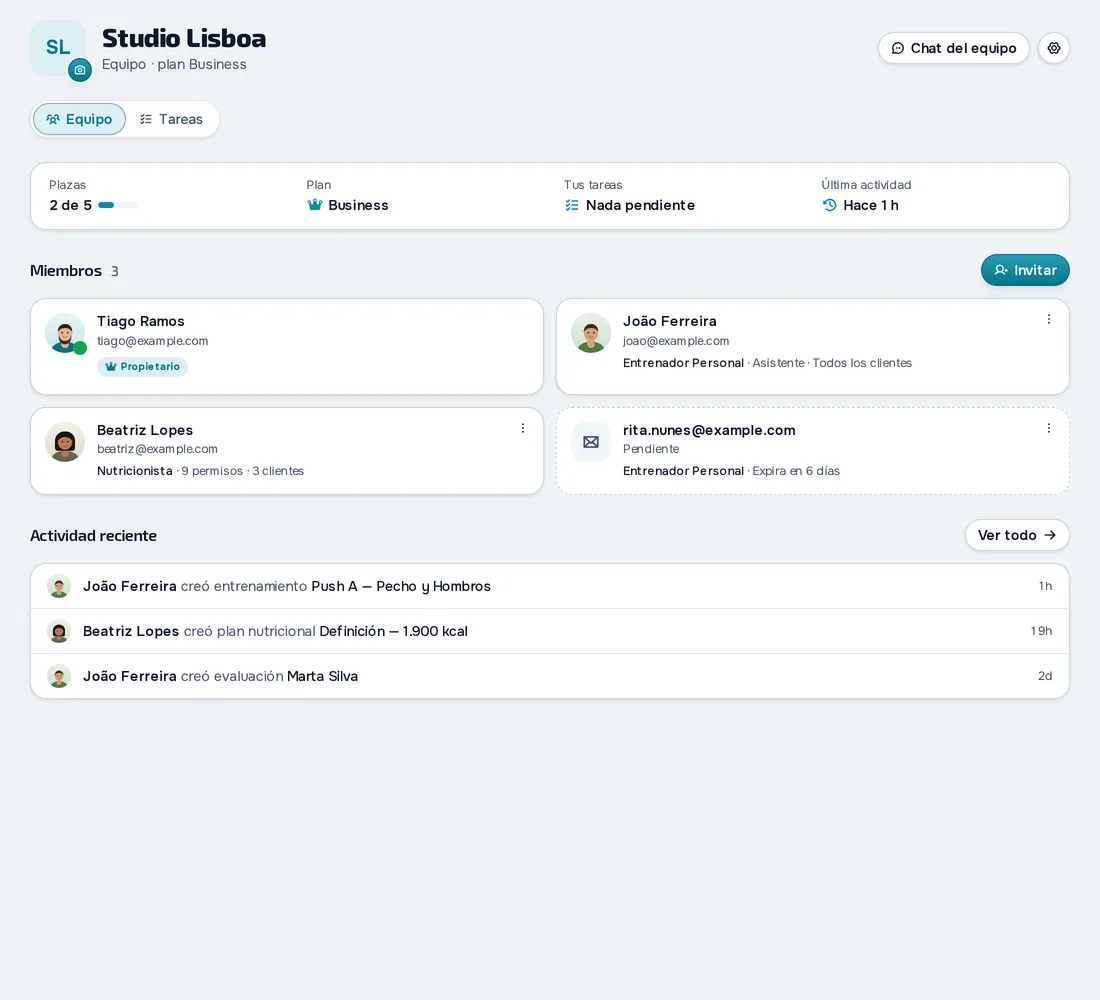Open Chat del equipo
This screenshot has height=1000, width=1100.
(x=953, y=48)
